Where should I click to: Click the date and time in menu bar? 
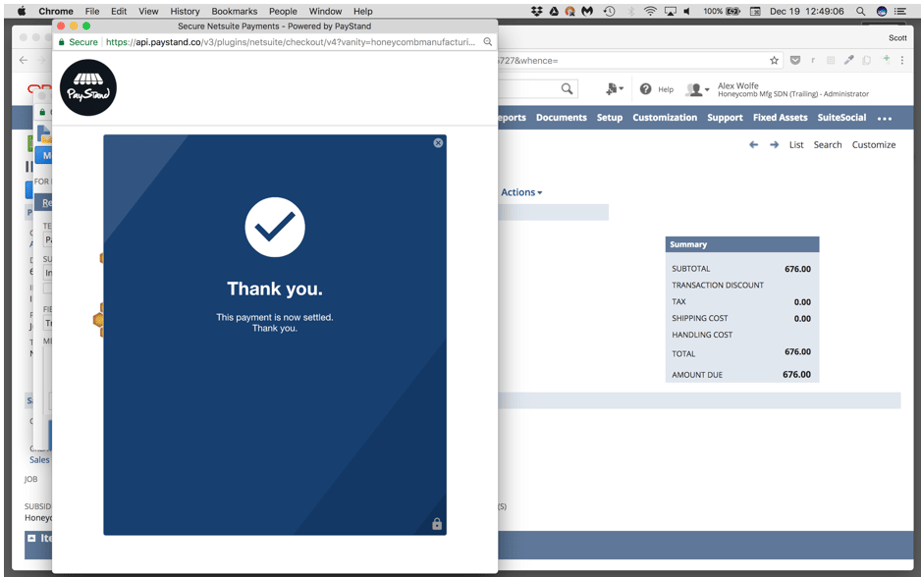pyautogui.click(x=806, y=11)
